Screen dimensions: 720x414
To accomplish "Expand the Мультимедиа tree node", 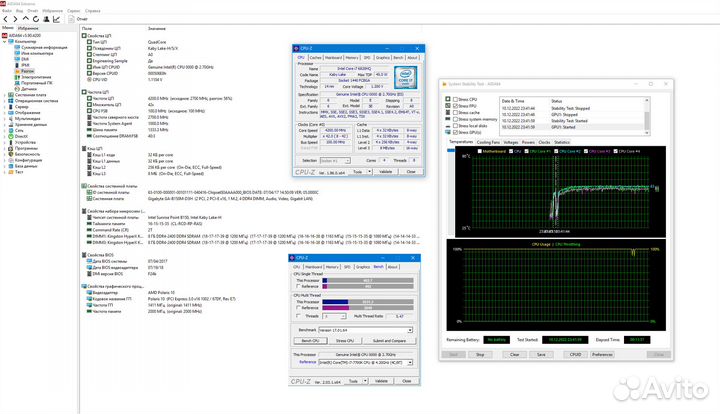I will coord(5,119).
